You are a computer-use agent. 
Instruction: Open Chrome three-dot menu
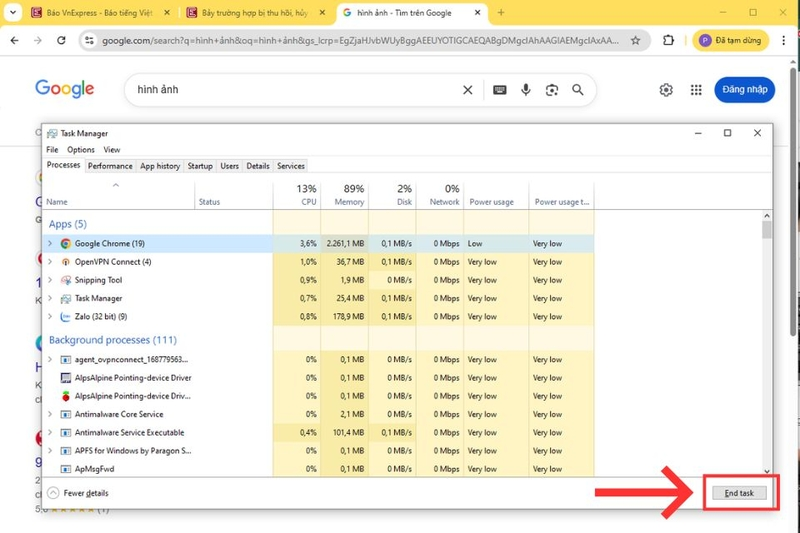(784, 40)
